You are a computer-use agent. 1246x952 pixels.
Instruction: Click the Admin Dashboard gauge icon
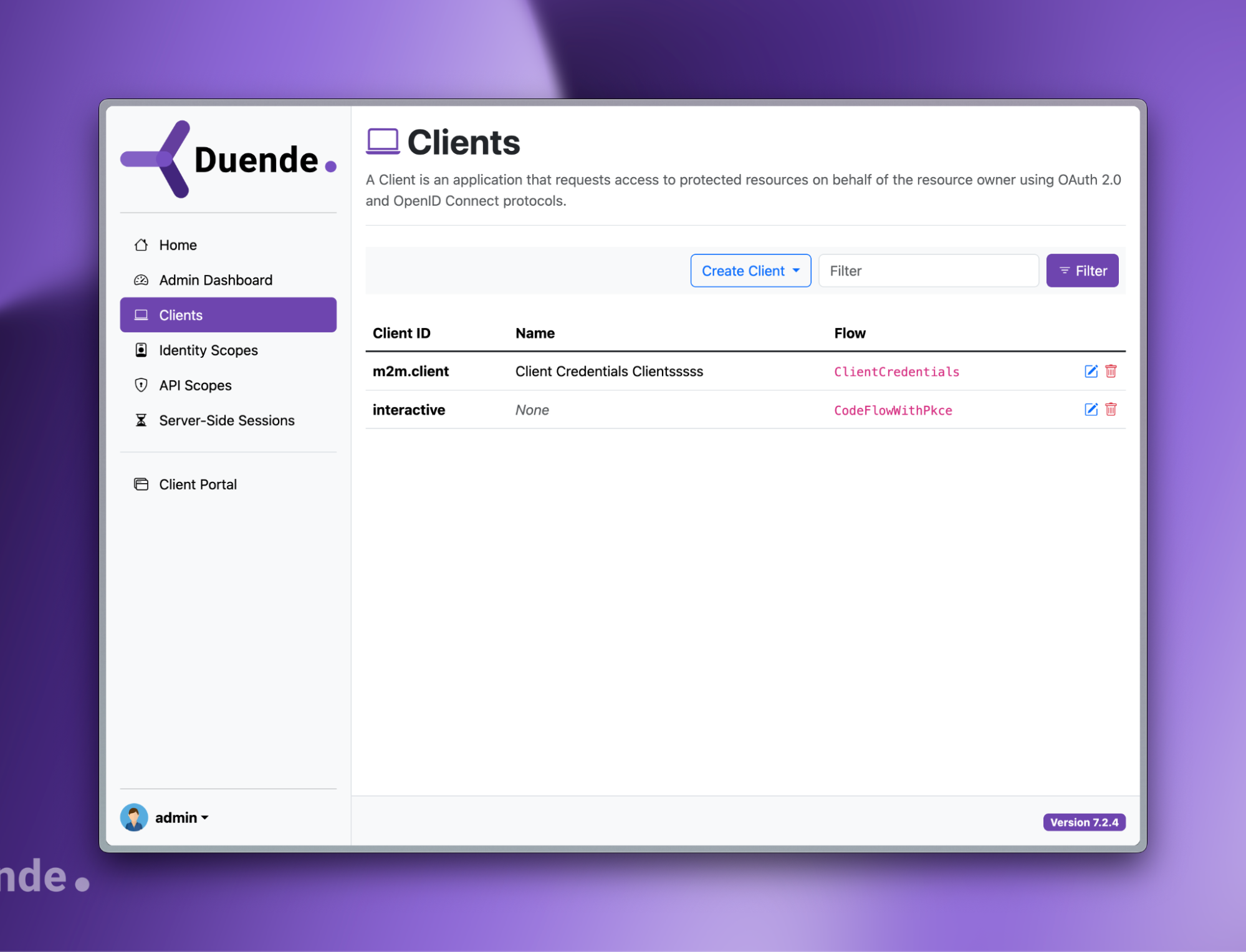tap(141, 280)
